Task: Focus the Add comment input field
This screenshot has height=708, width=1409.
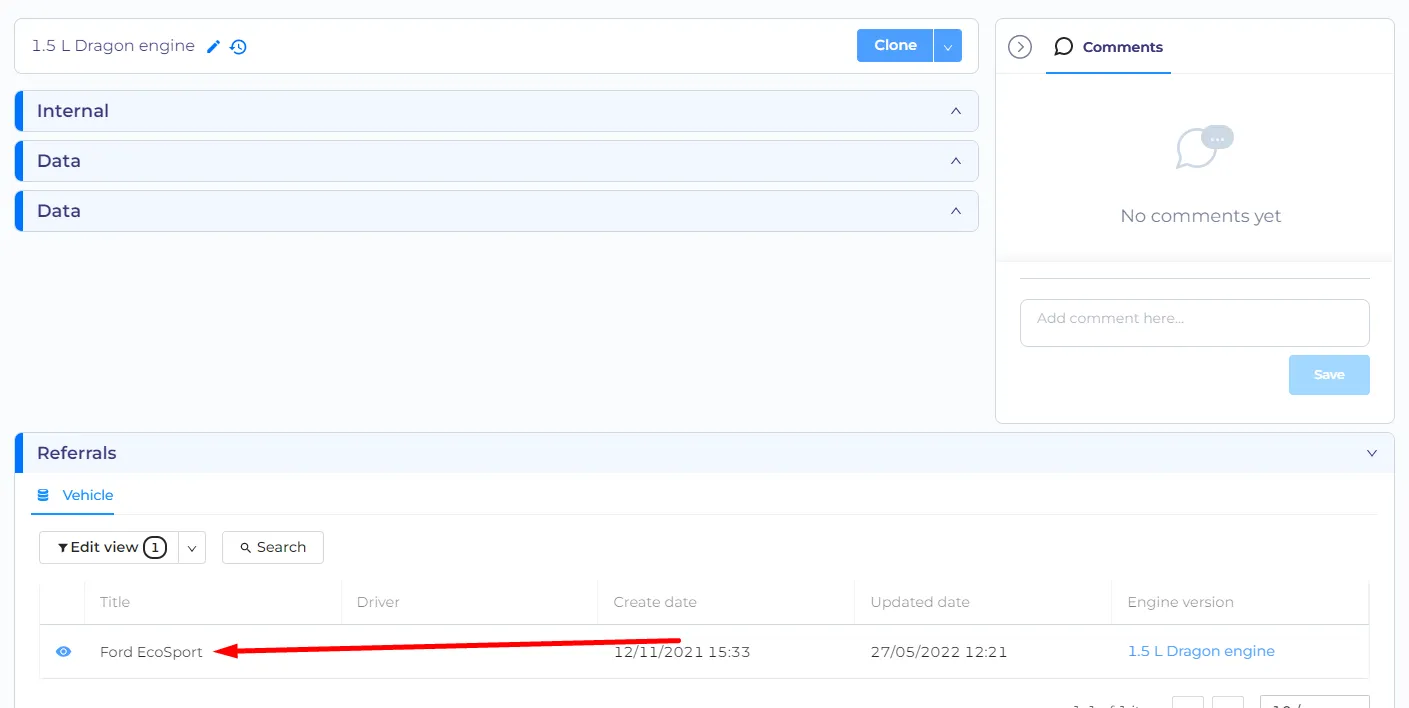Action: click(1195, 323)
